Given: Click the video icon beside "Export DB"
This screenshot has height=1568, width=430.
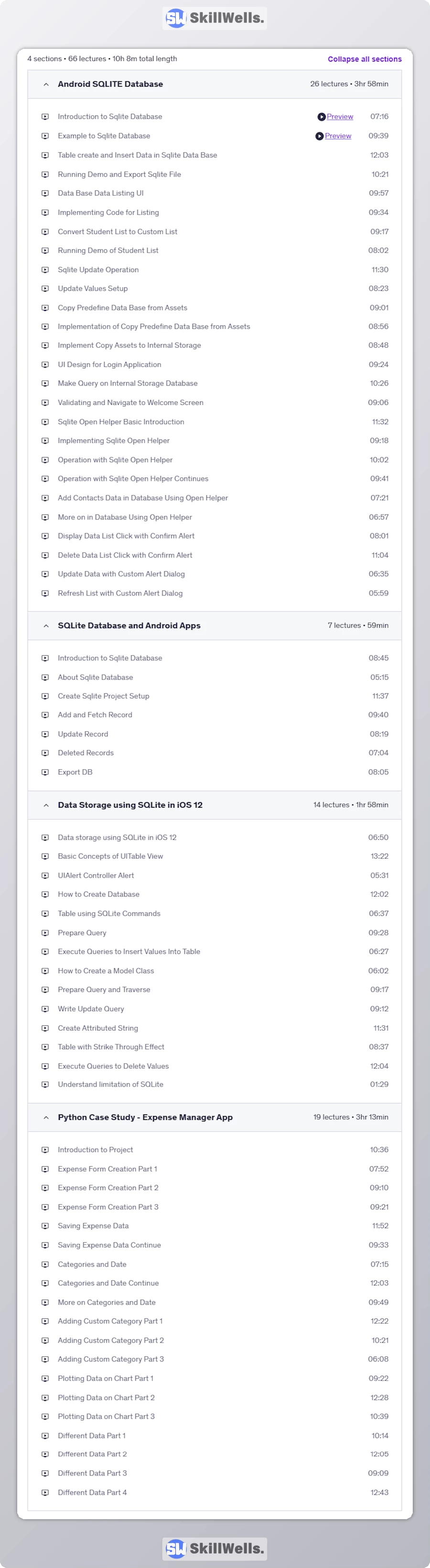Looking at the screenshot, I should 45,771.
